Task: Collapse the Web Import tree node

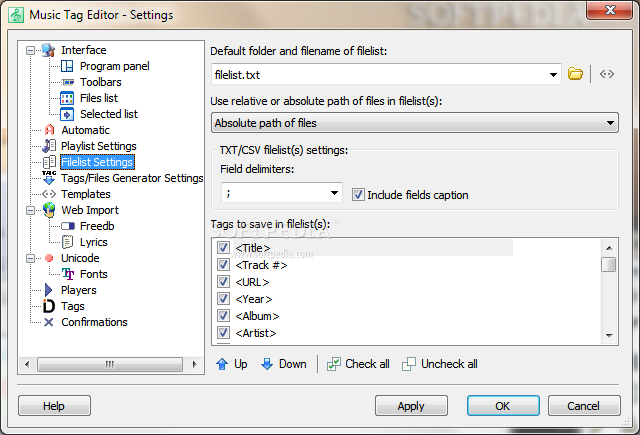Action: click(30, 210)
